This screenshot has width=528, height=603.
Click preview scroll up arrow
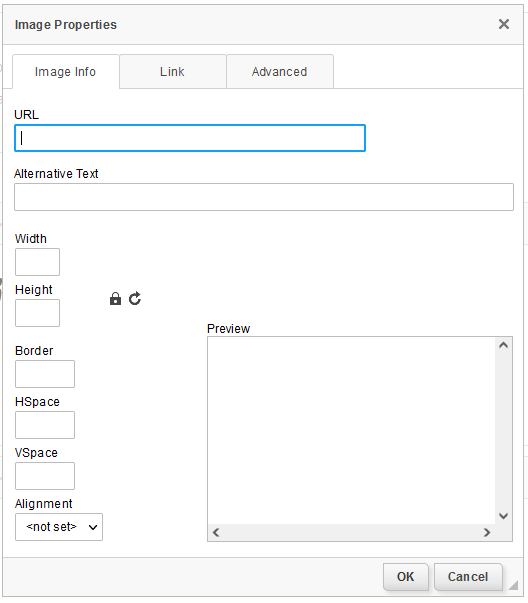click(503, 345)
